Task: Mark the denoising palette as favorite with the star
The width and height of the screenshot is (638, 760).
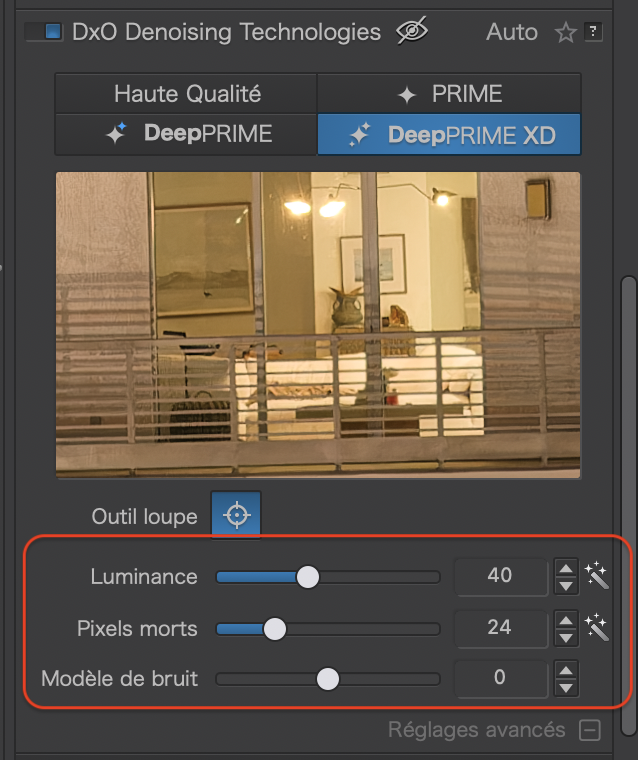Action: point(565,33)
